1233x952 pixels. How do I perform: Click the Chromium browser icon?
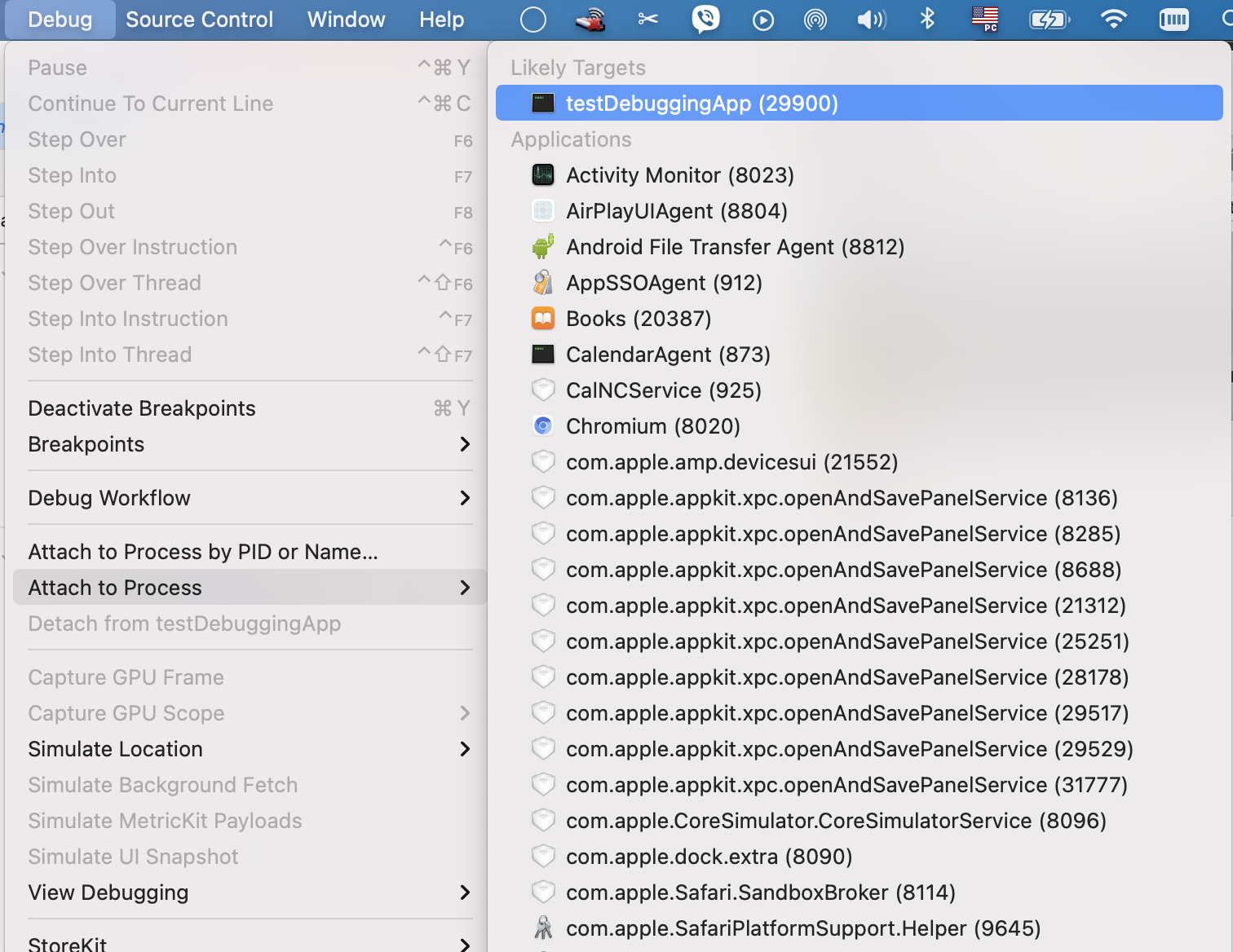click(543, 425)
